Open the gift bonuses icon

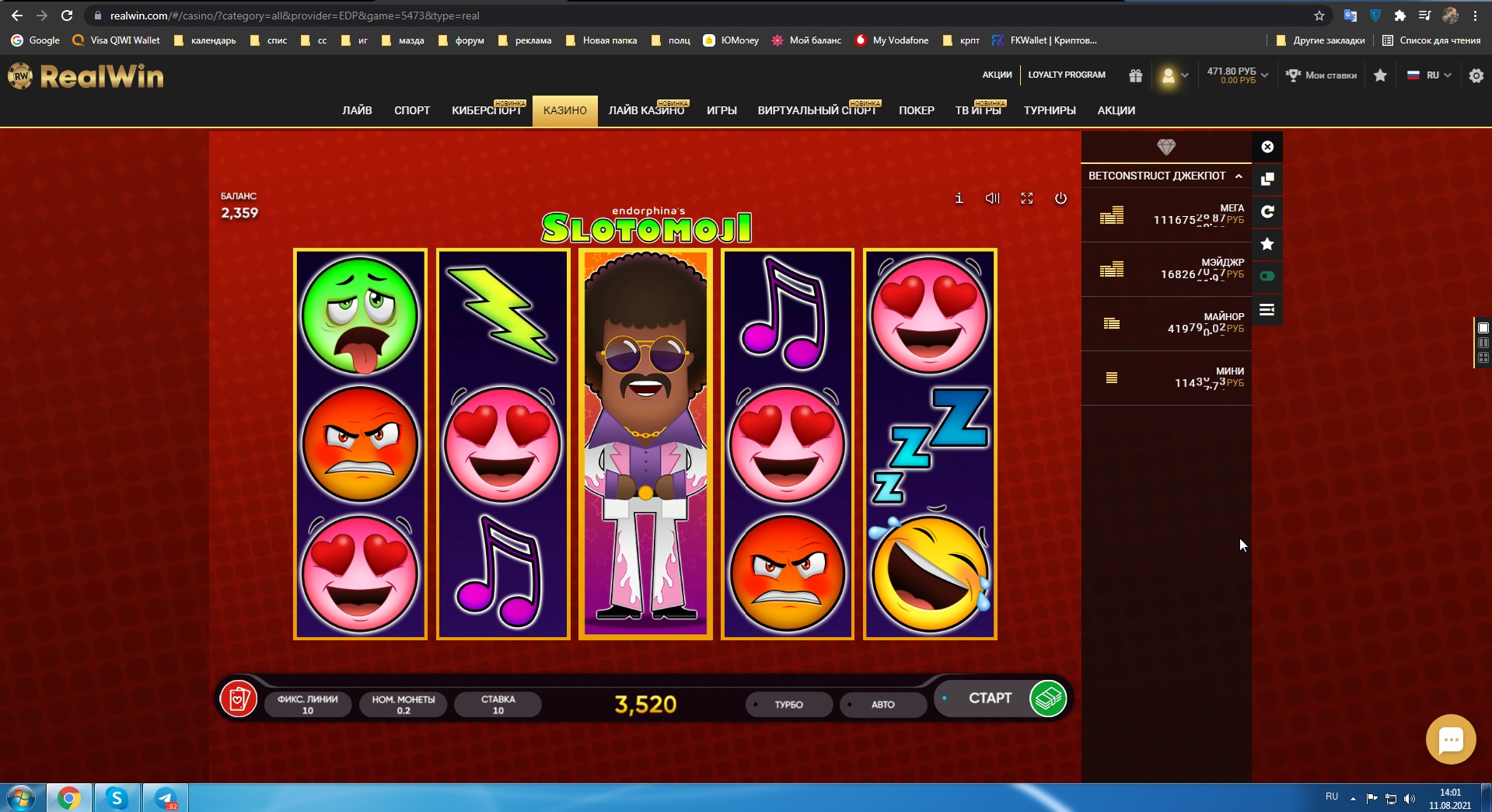[x=1136, y=75]
